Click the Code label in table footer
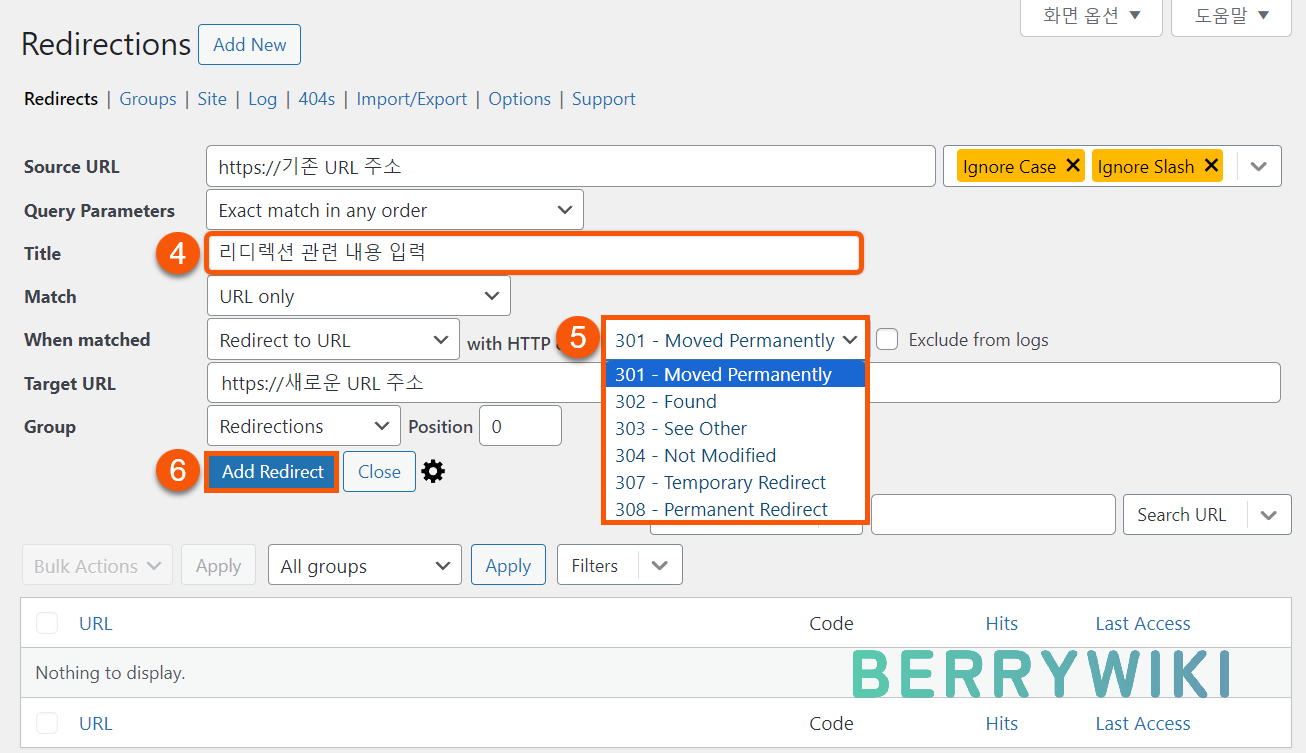 coord(831,723)
